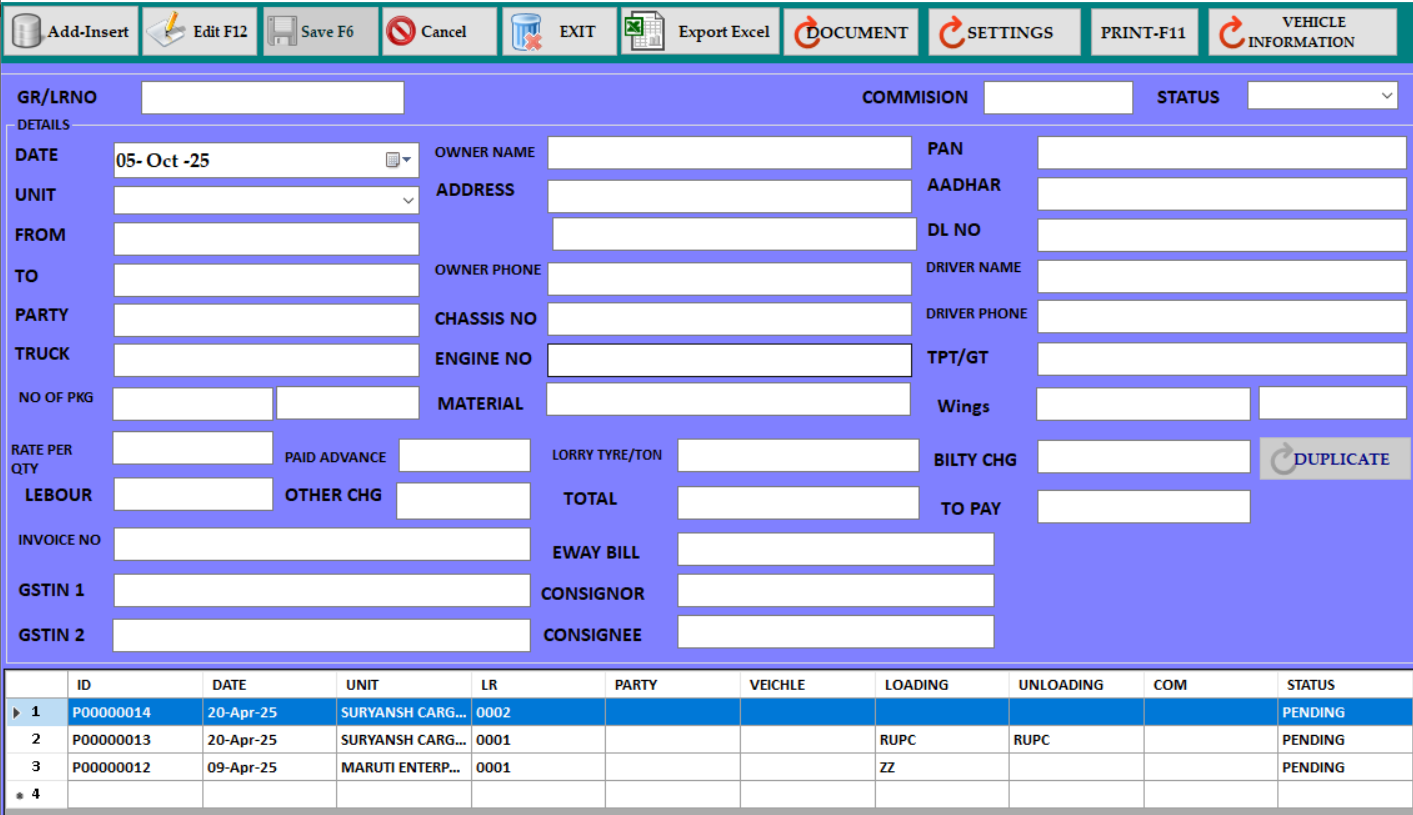
Task: Open the DATE calendar picker dropdown
Action: tap(399, 160)
